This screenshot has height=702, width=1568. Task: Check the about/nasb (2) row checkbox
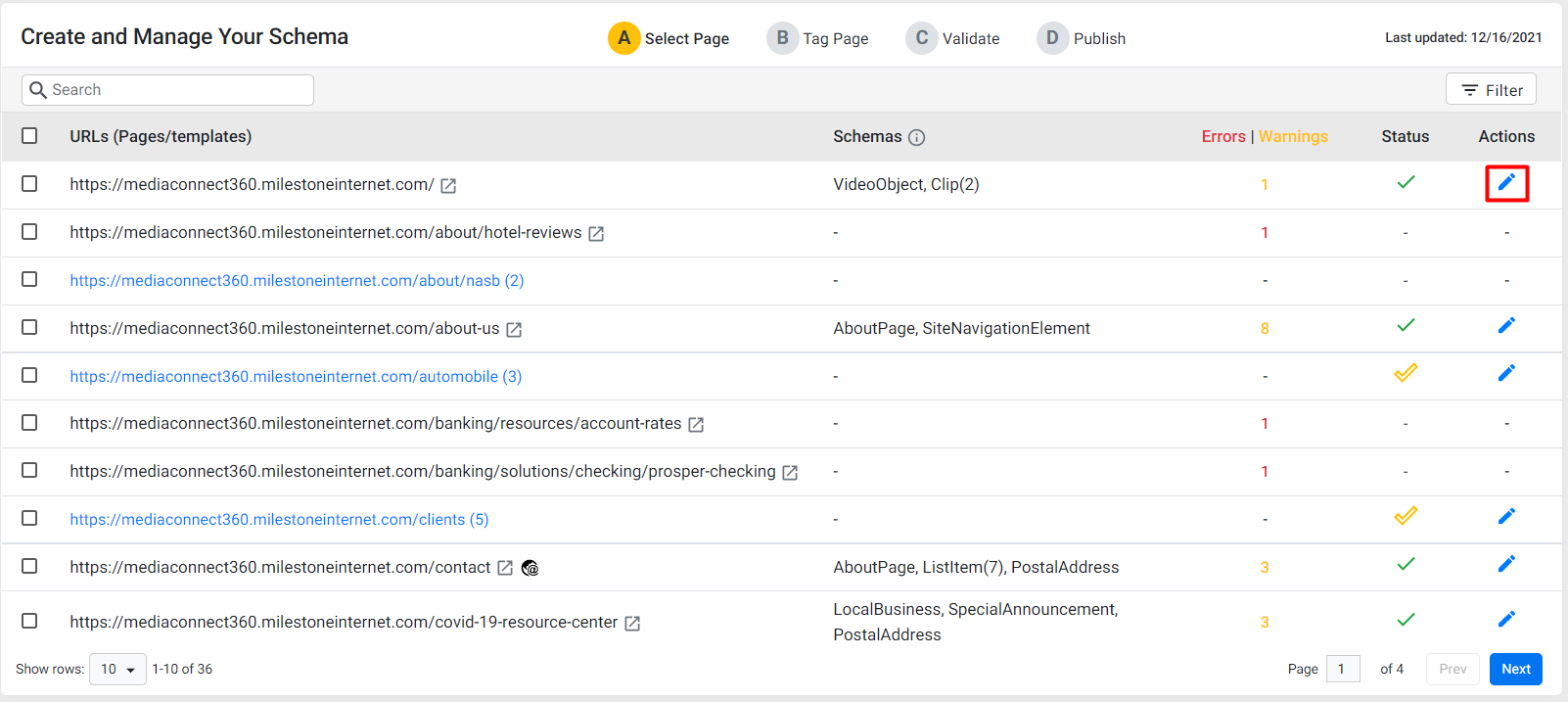point(29,279)
